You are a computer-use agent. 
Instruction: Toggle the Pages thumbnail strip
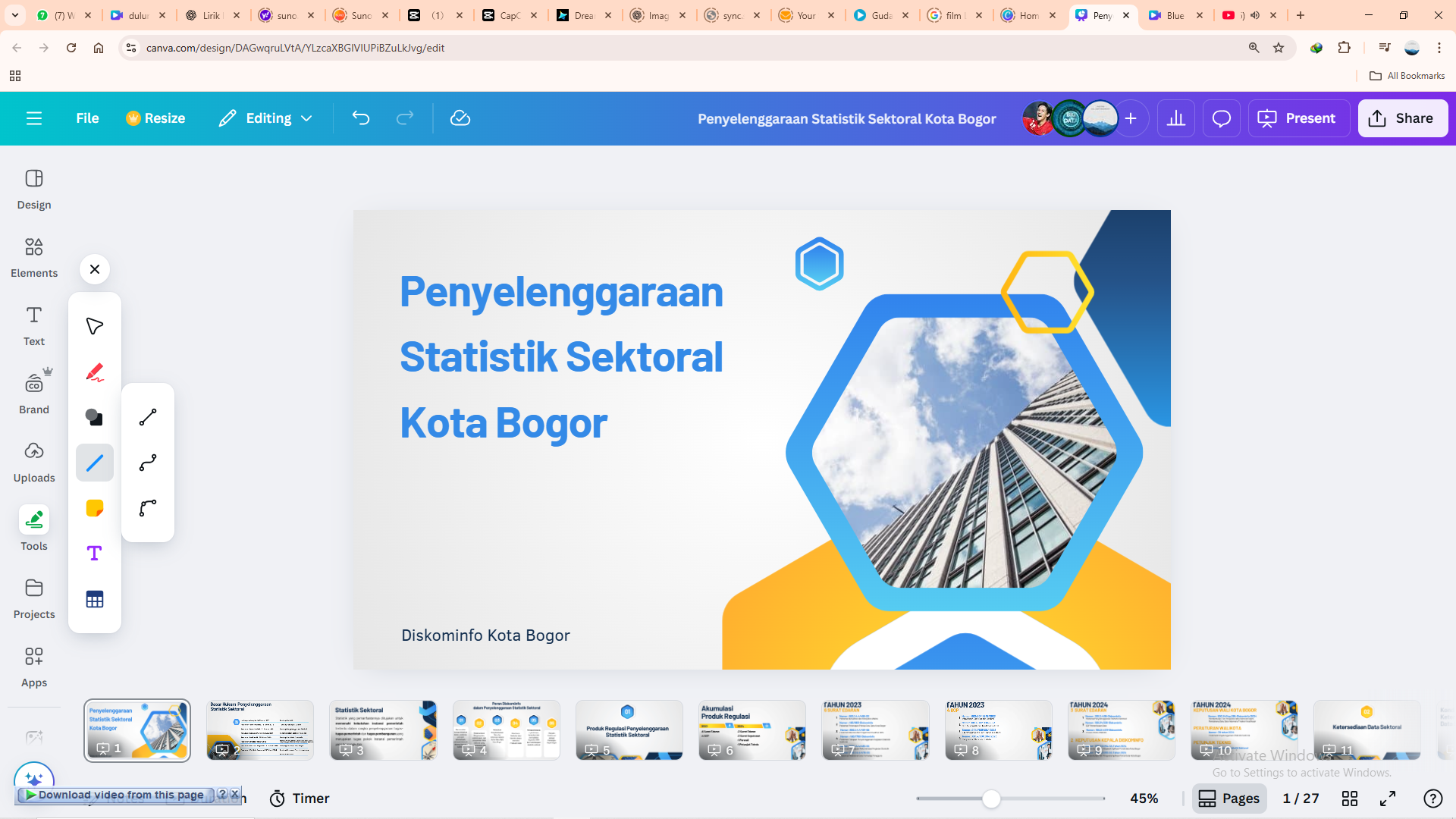pyautogui.click(x=1229, y=799)
